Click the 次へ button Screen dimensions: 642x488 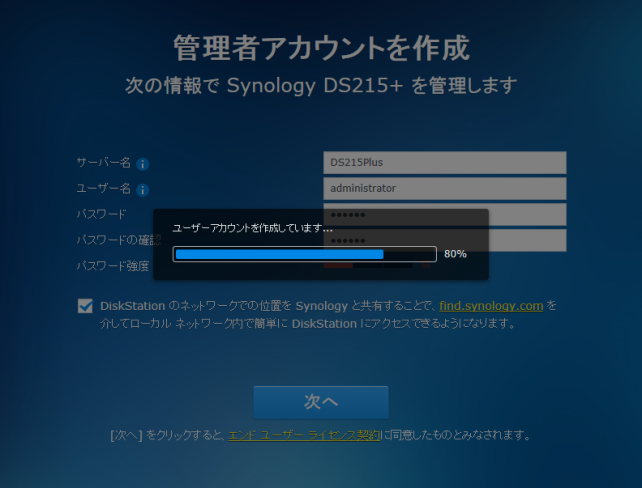pos(321,402)
